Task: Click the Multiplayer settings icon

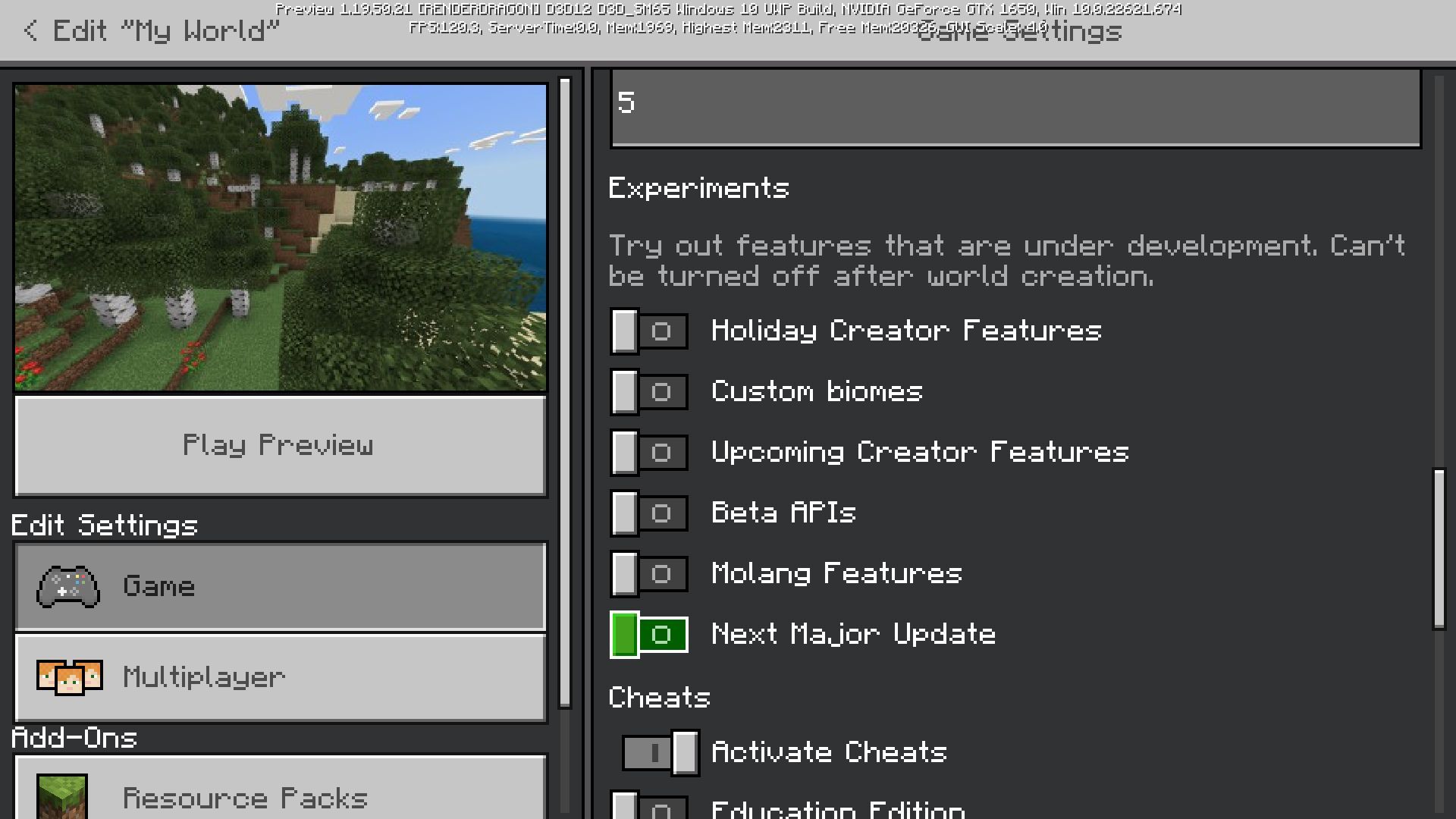Action: tap(70, 676)
